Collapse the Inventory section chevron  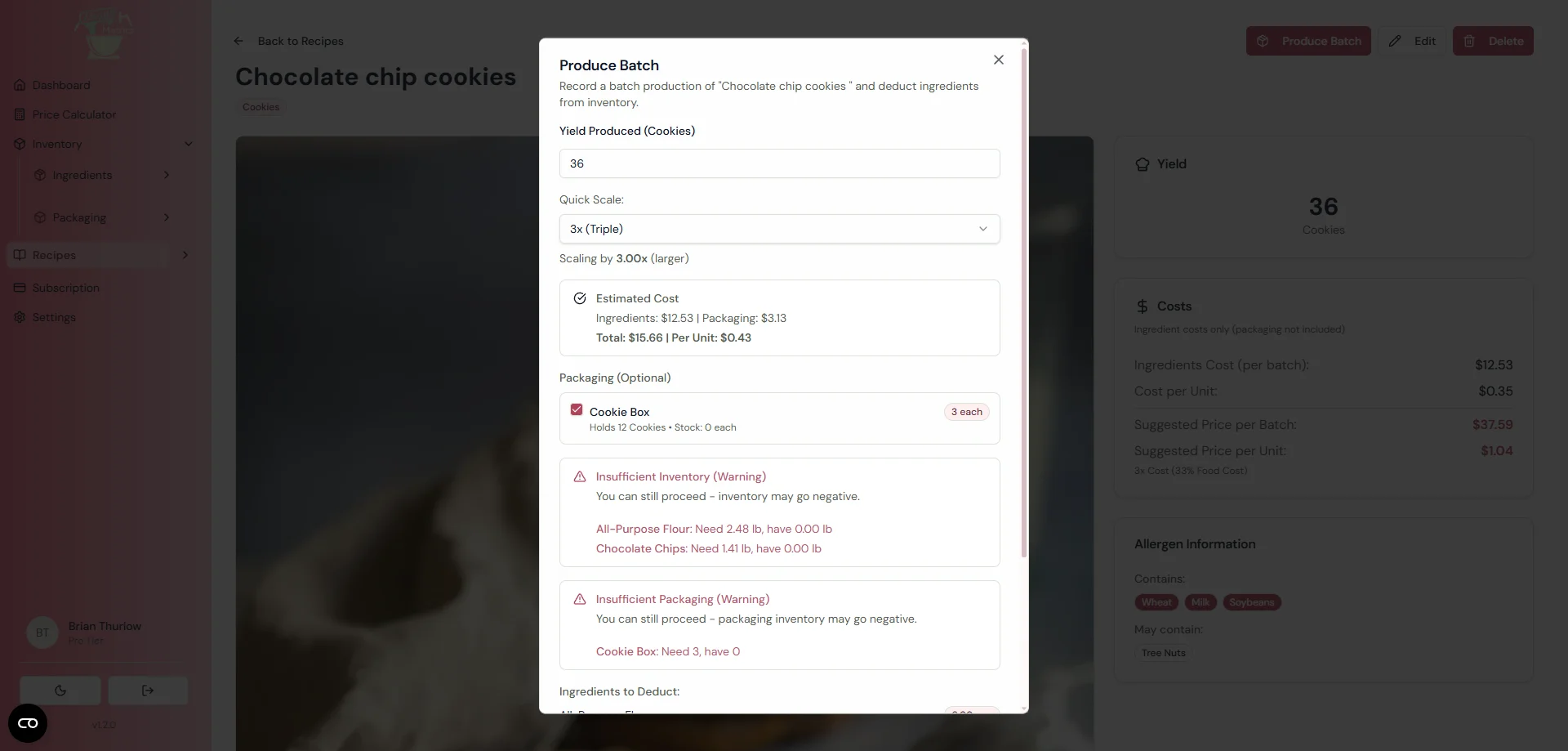pyautogui.click(x=189, y=143)
